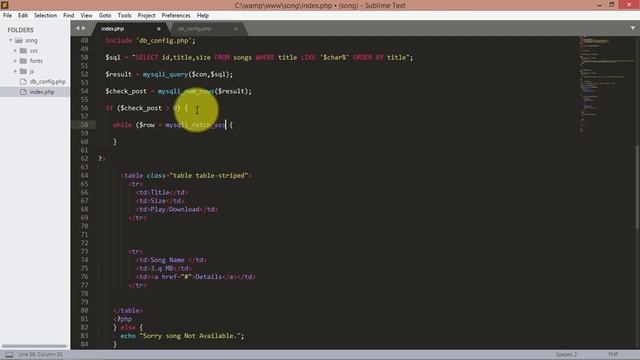Click the db_config.php file icon in sidebar
The width and height of the screenshot is (640, 360).
[23, 82]
